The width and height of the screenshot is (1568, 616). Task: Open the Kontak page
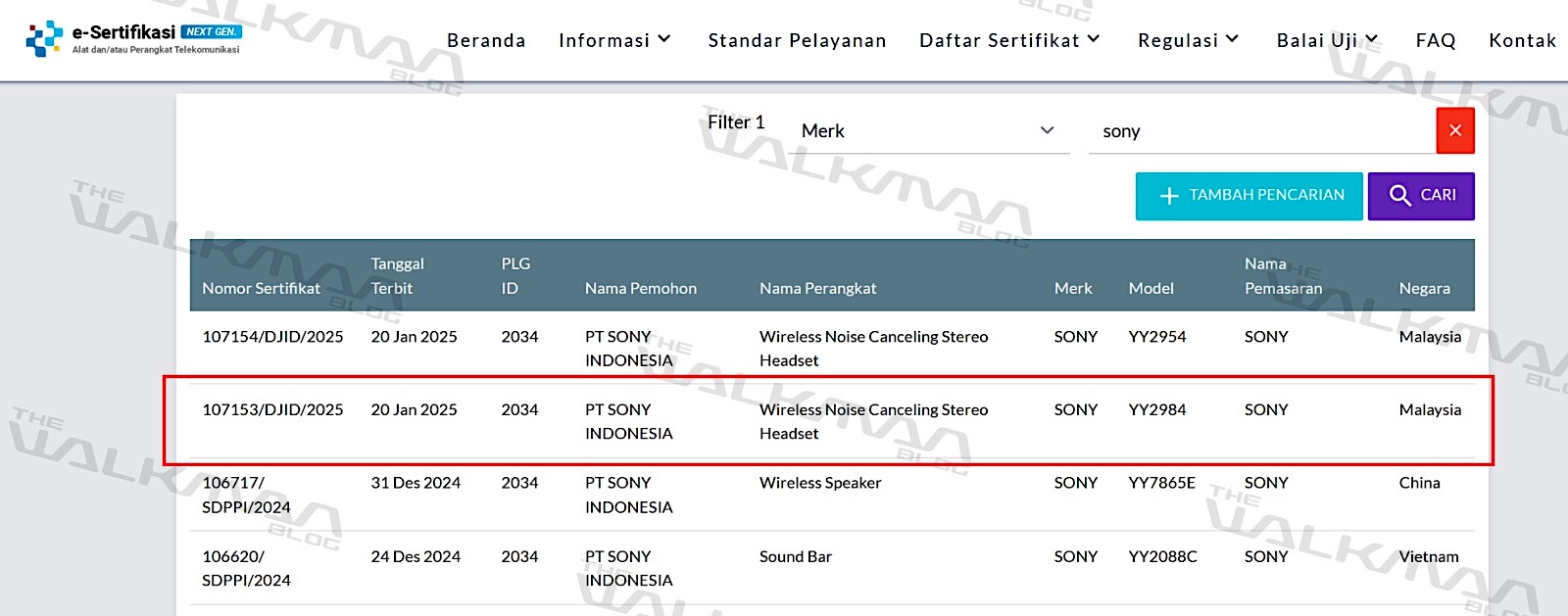tap(1523, 40)
